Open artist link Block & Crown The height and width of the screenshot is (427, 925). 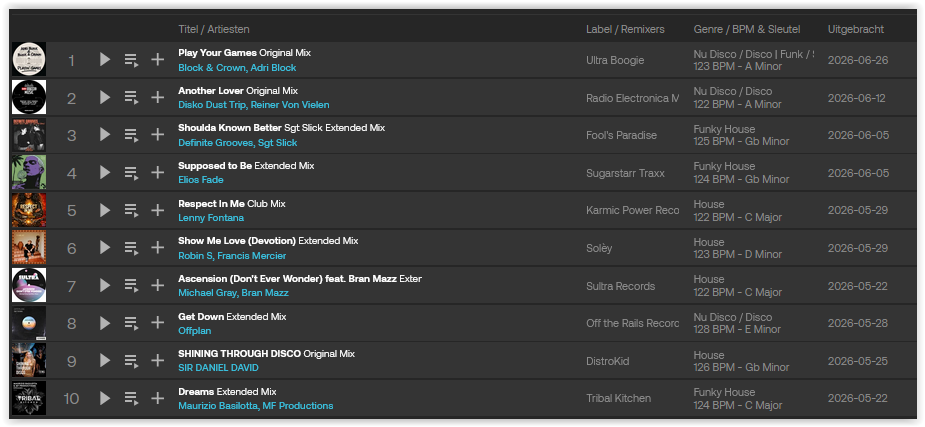(x=212, y=67)
